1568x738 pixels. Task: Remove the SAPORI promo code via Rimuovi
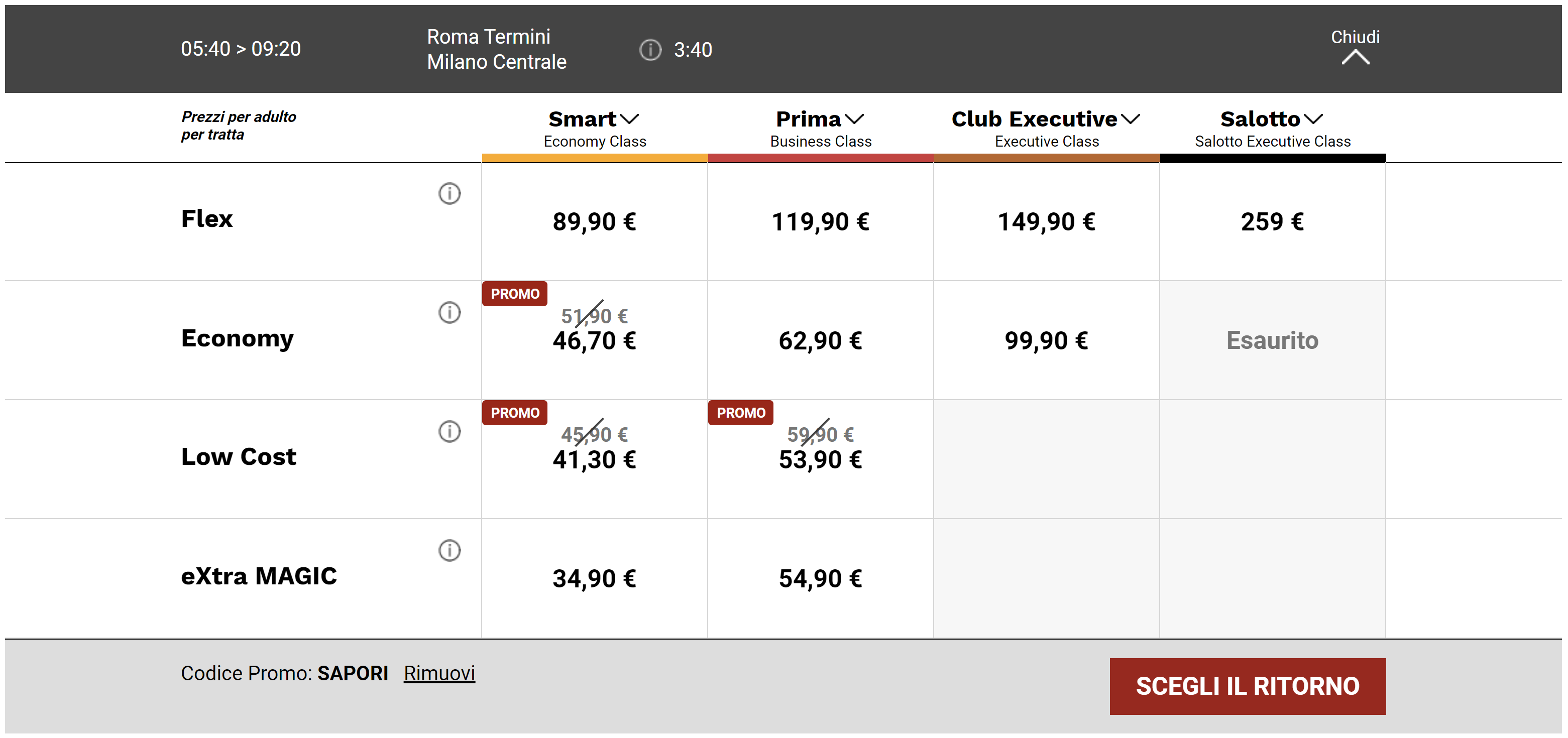439,673
